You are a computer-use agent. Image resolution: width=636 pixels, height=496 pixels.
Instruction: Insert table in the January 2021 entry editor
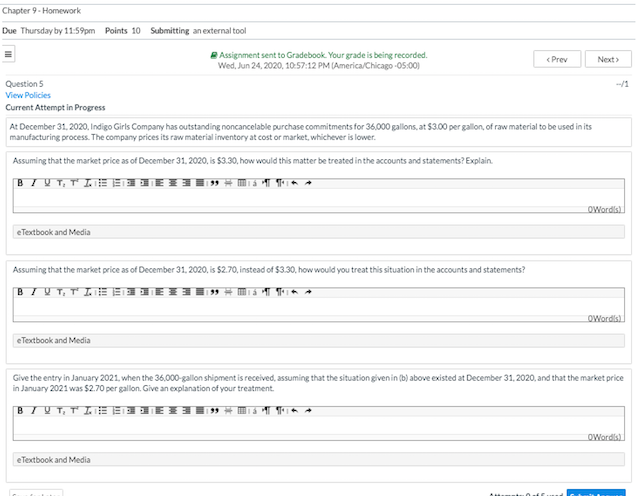(x=242, y=411)
